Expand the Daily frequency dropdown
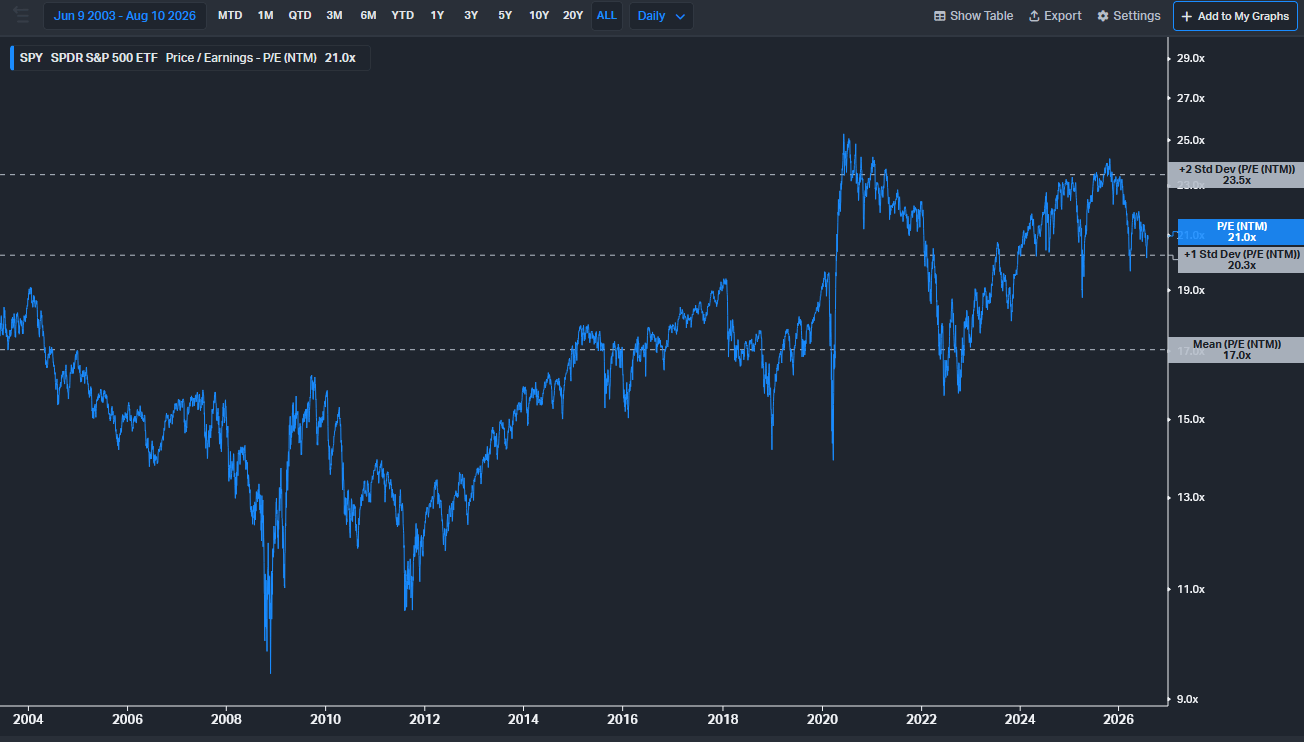The image size is (1304, 742). click(661, 16)
